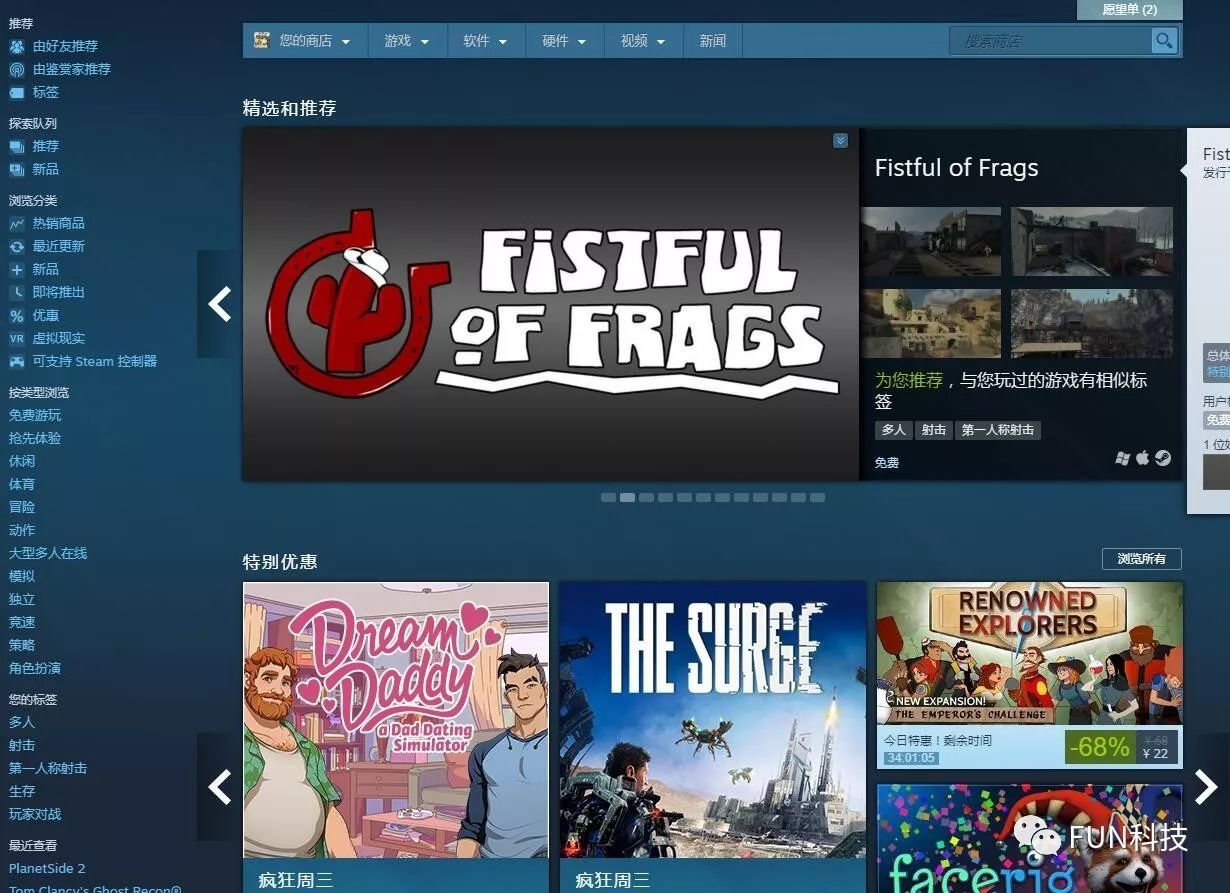Click 生存 under your tags
The height and width of the screenshot is (893, 1230).
[22, 791]
